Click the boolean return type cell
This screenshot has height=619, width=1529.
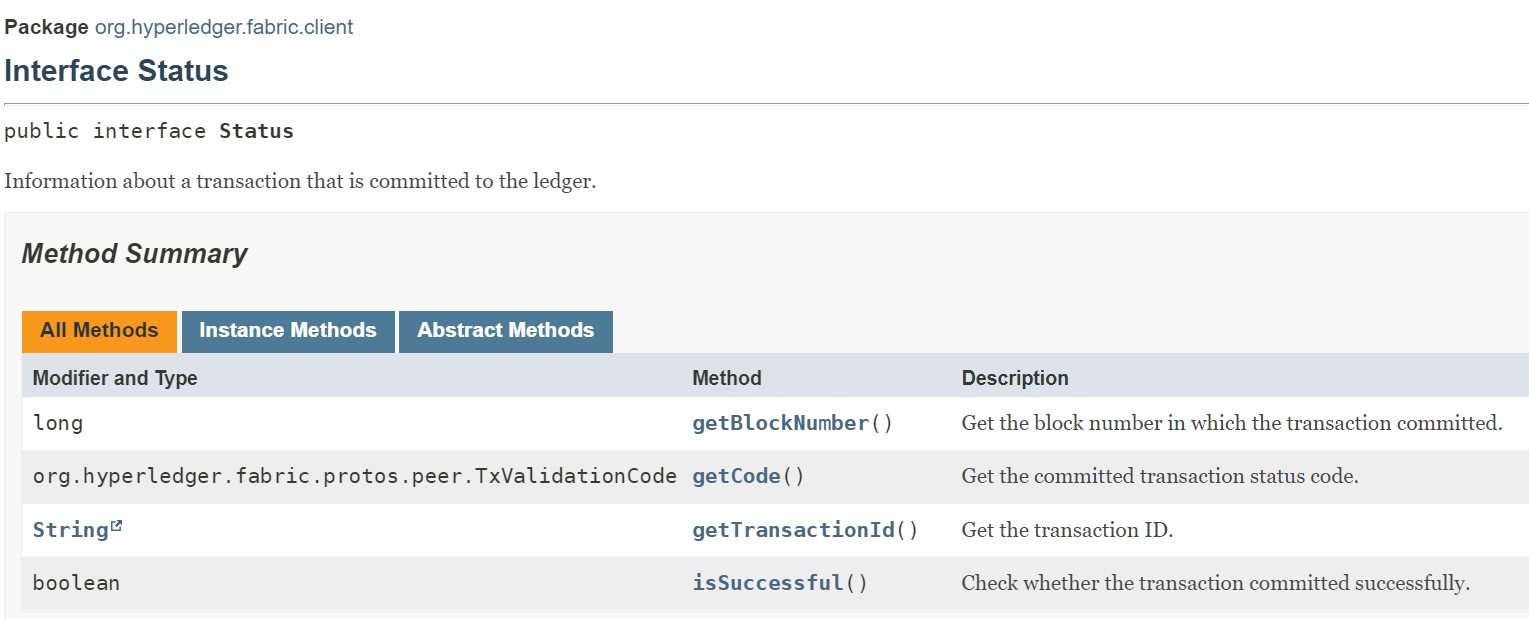(x=76, y=583)
